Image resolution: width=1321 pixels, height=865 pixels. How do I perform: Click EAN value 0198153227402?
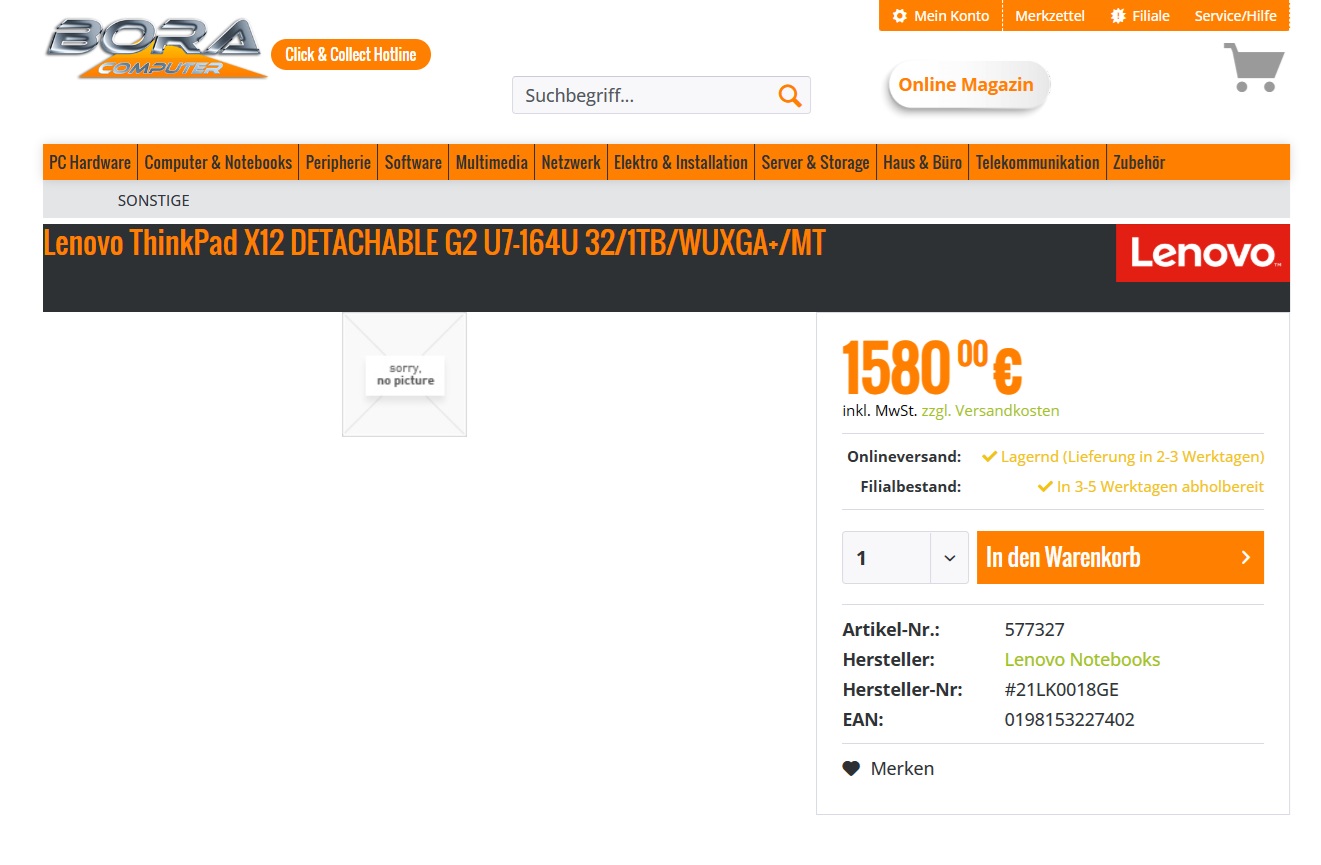pos(1069,720)
